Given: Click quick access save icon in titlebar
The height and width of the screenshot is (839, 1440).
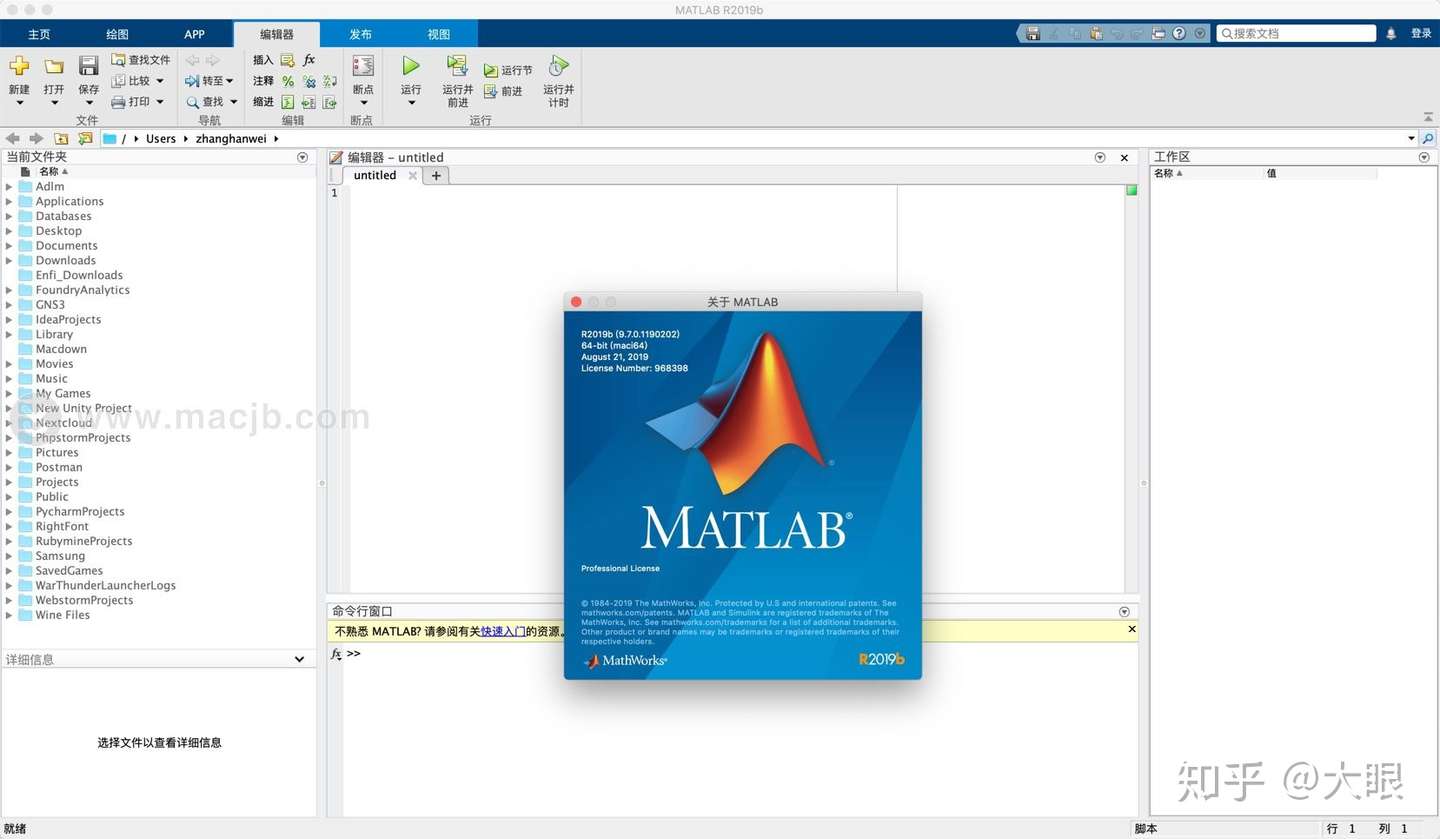Looking at the screenshot, I should click(x=1034, y=33).
